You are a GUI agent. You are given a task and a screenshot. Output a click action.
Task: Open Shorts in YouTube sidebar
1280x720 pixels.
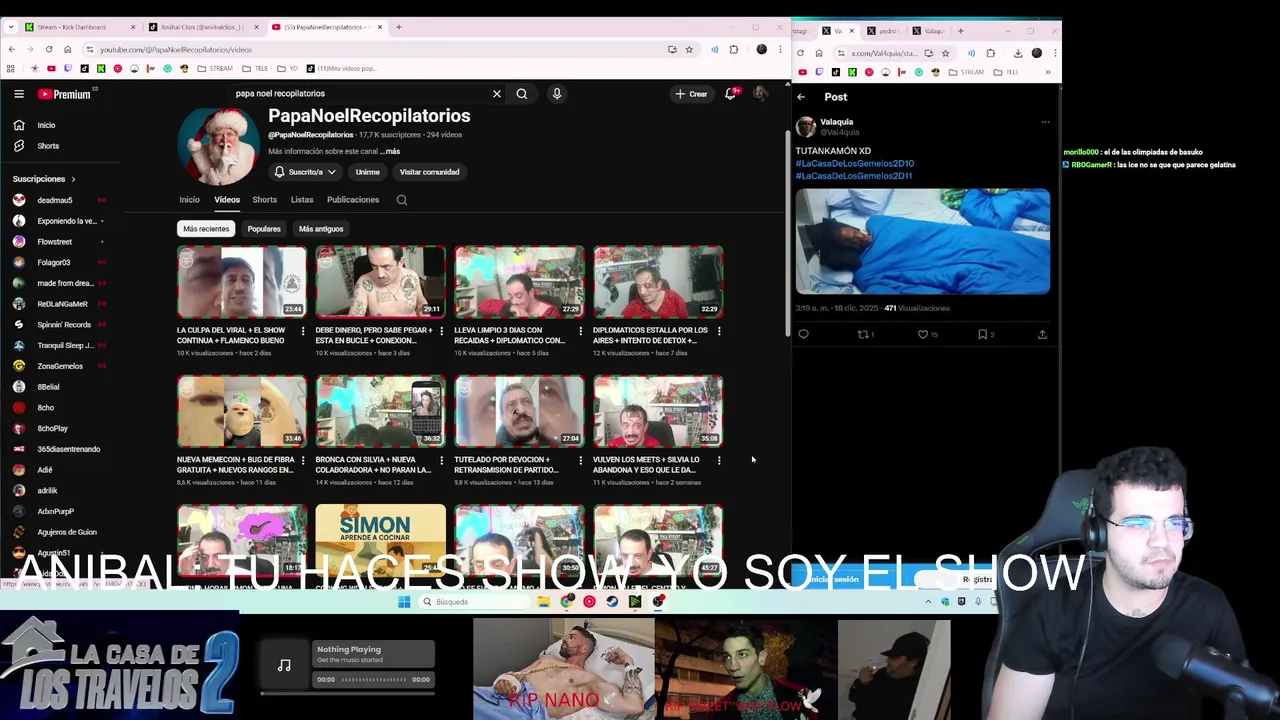(x=47, y=146)
